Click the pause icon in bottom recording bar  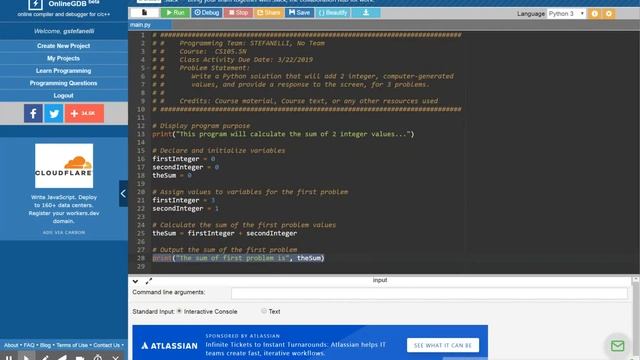pyautogui.click(x=9, y=358)
